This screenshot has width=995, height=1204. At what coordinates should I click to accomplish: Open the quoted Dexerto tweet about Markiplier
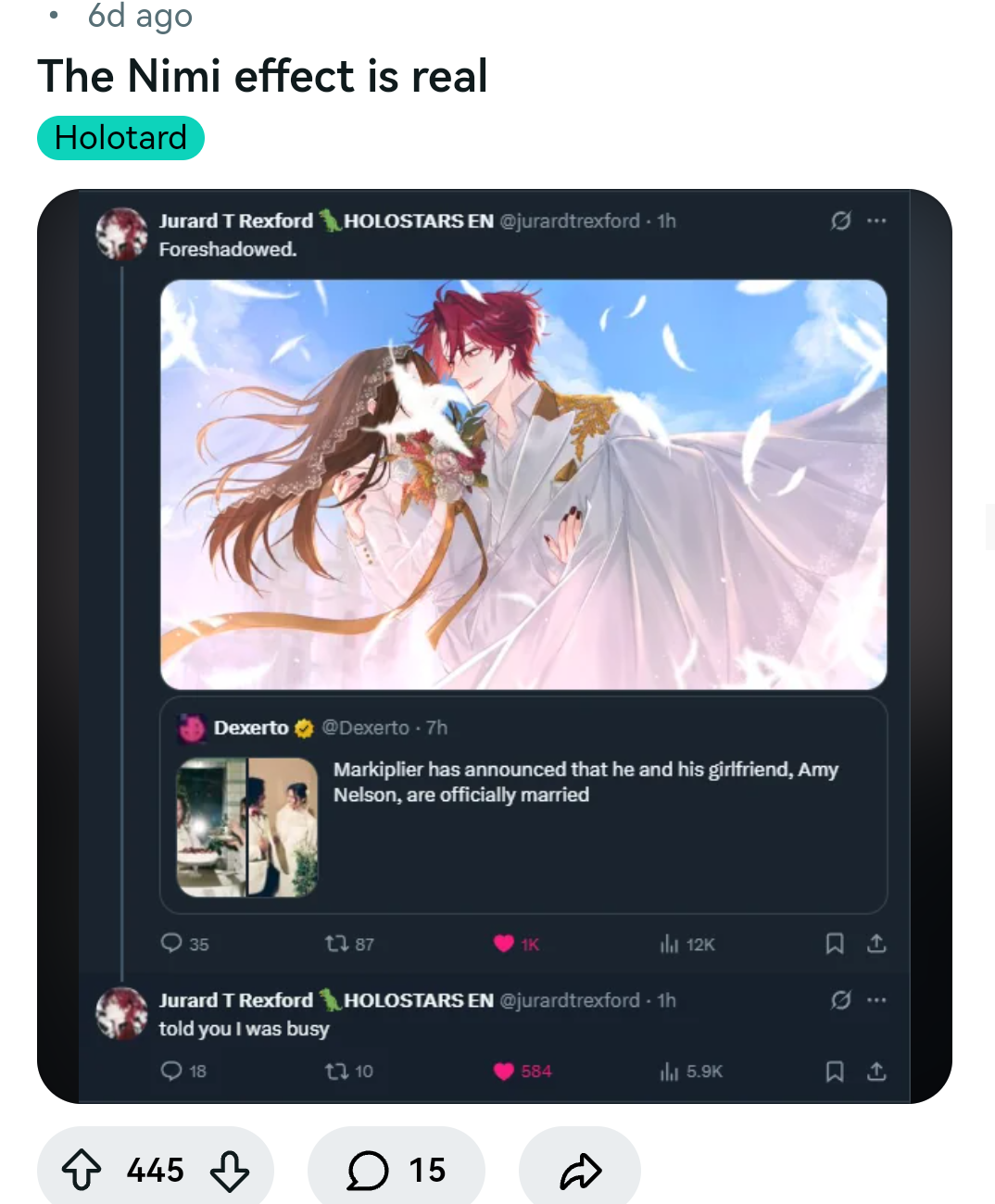pos(523,805)
